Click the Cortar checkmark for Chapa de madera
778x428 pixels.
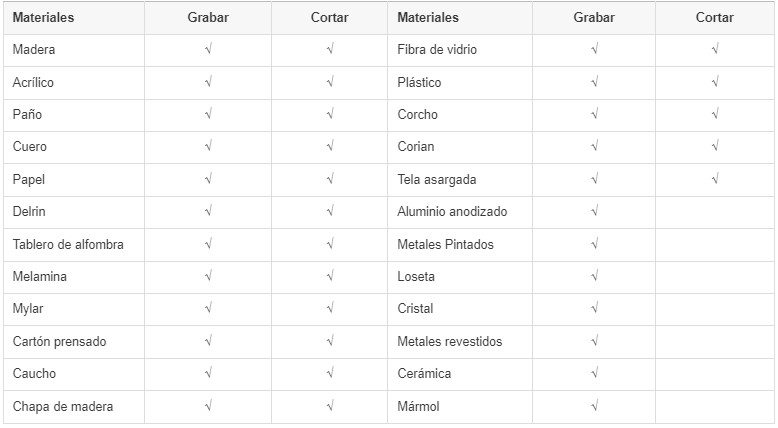pos(330,406)
